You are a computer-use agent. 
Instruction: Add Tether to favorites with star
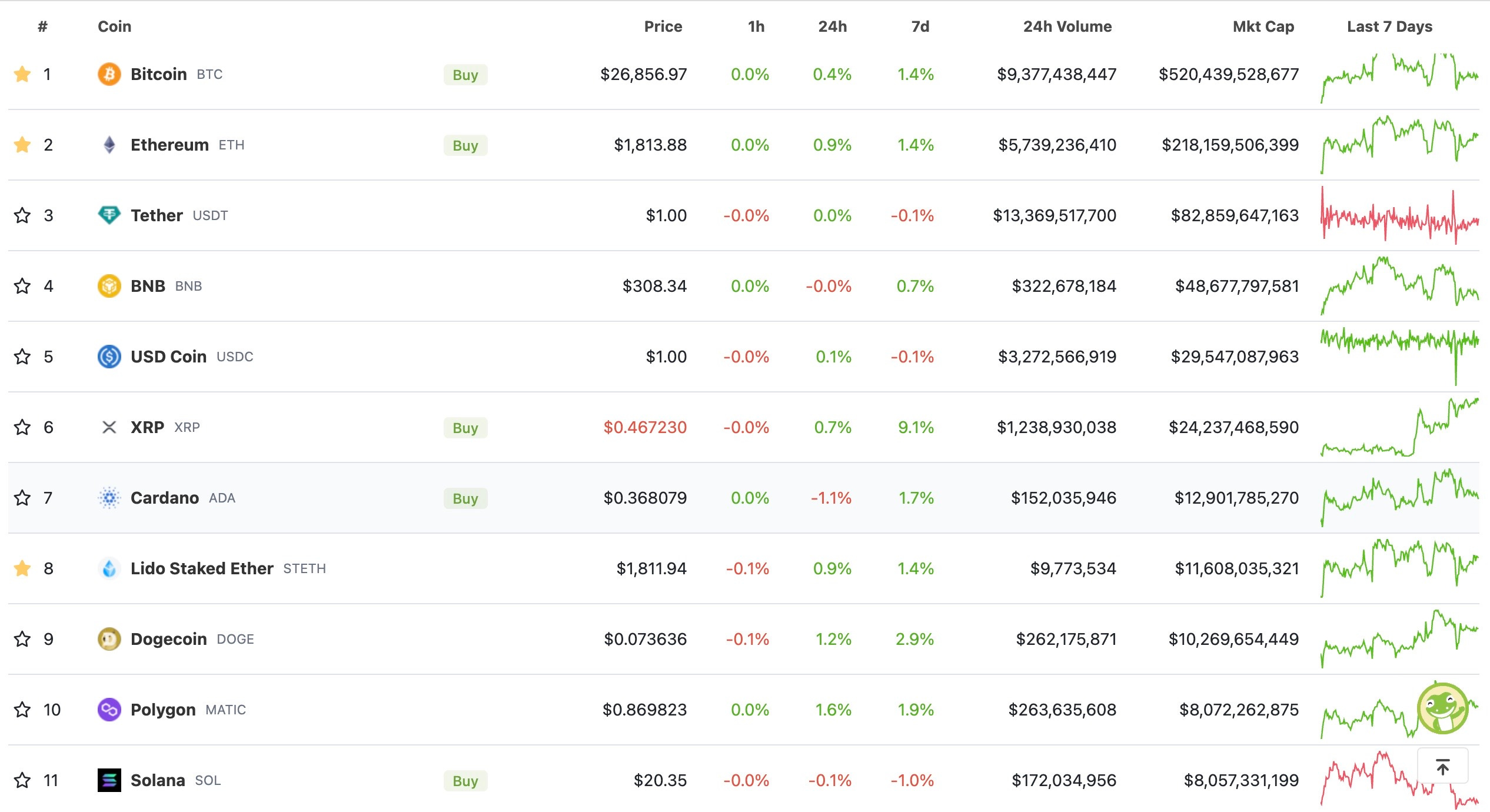tap(22, 215)
